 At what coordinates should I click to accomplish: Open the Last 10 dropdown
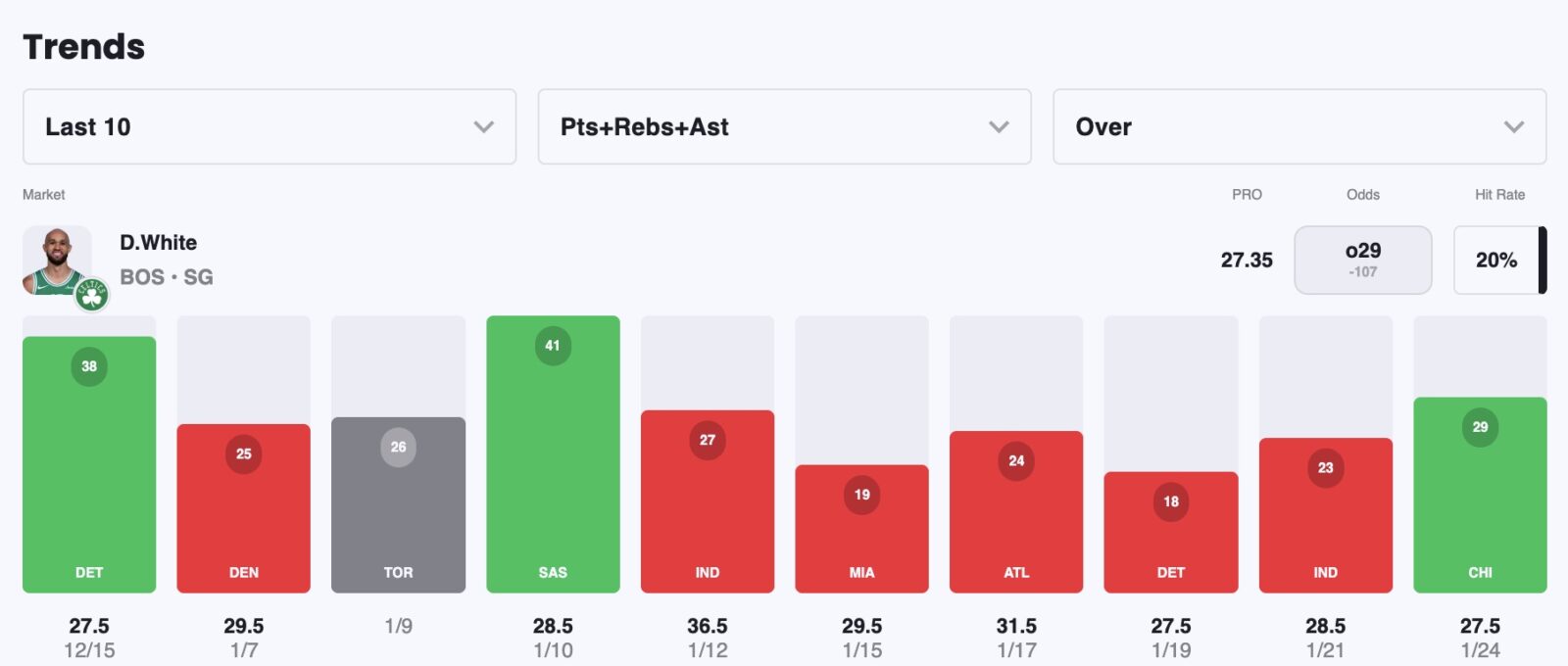(269, 127)
